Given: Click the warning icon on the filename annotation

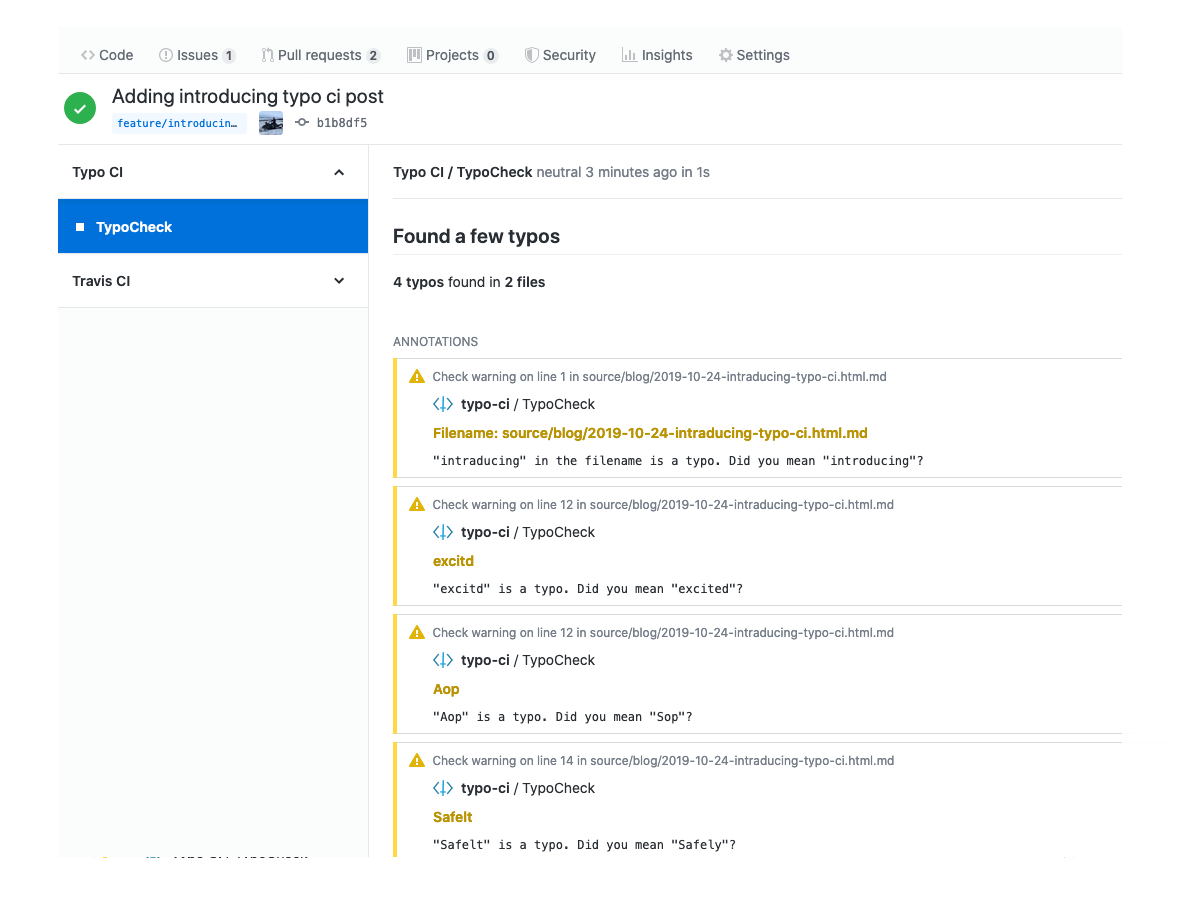Looking at the screenshot, I should click(x=417, y=377).
